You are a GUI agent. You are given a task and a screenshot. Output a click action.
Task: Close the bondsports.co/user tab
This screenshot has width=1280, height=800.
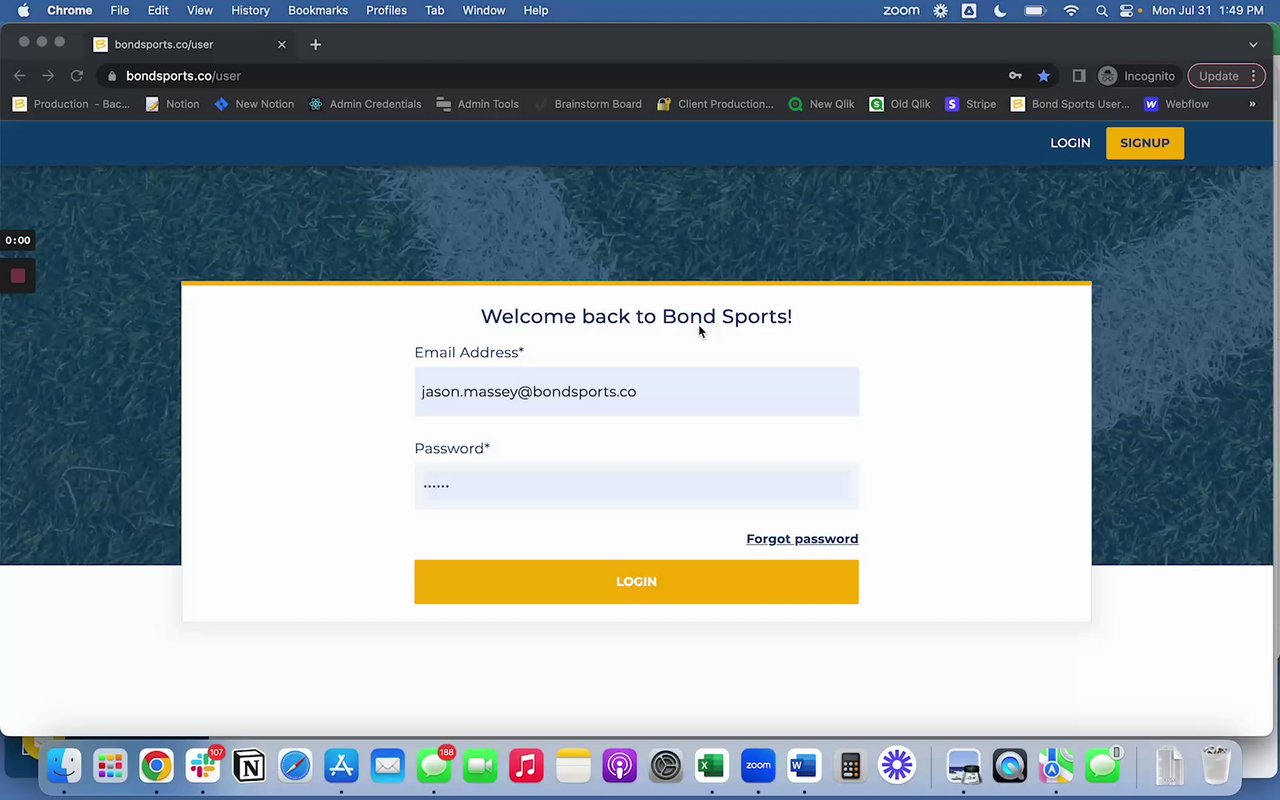click(281, 44)
